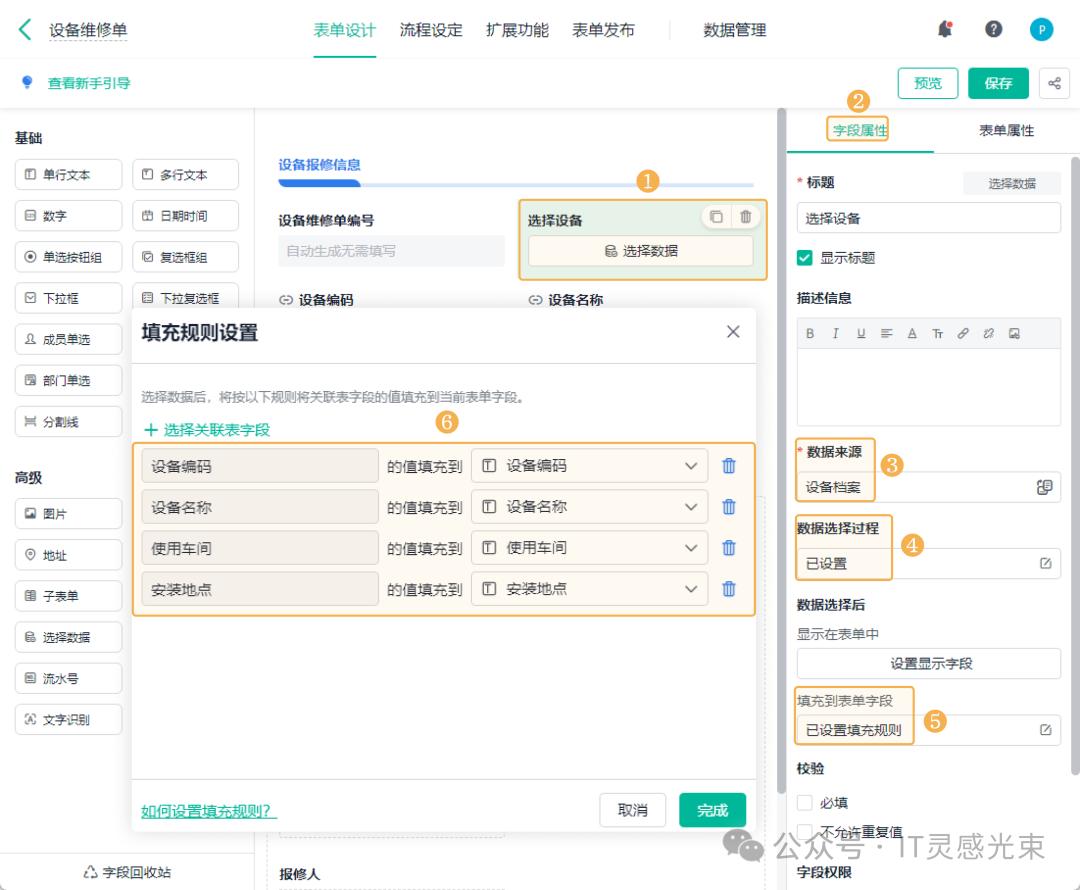
Task: Click the notification bell icon
Action: [x=944, y=29]
